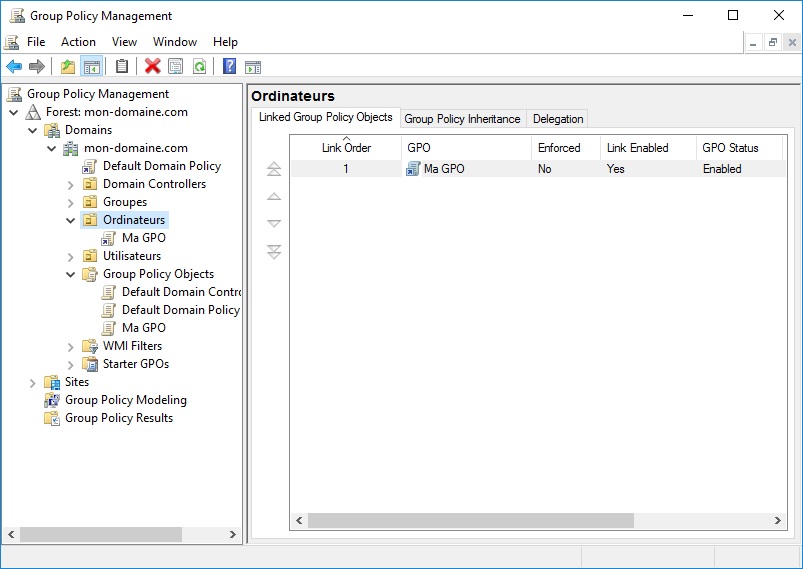Viewport: 803px width, 569px height.
Task: Collapse the mon-domaine.com domain node
Action: 52,149
